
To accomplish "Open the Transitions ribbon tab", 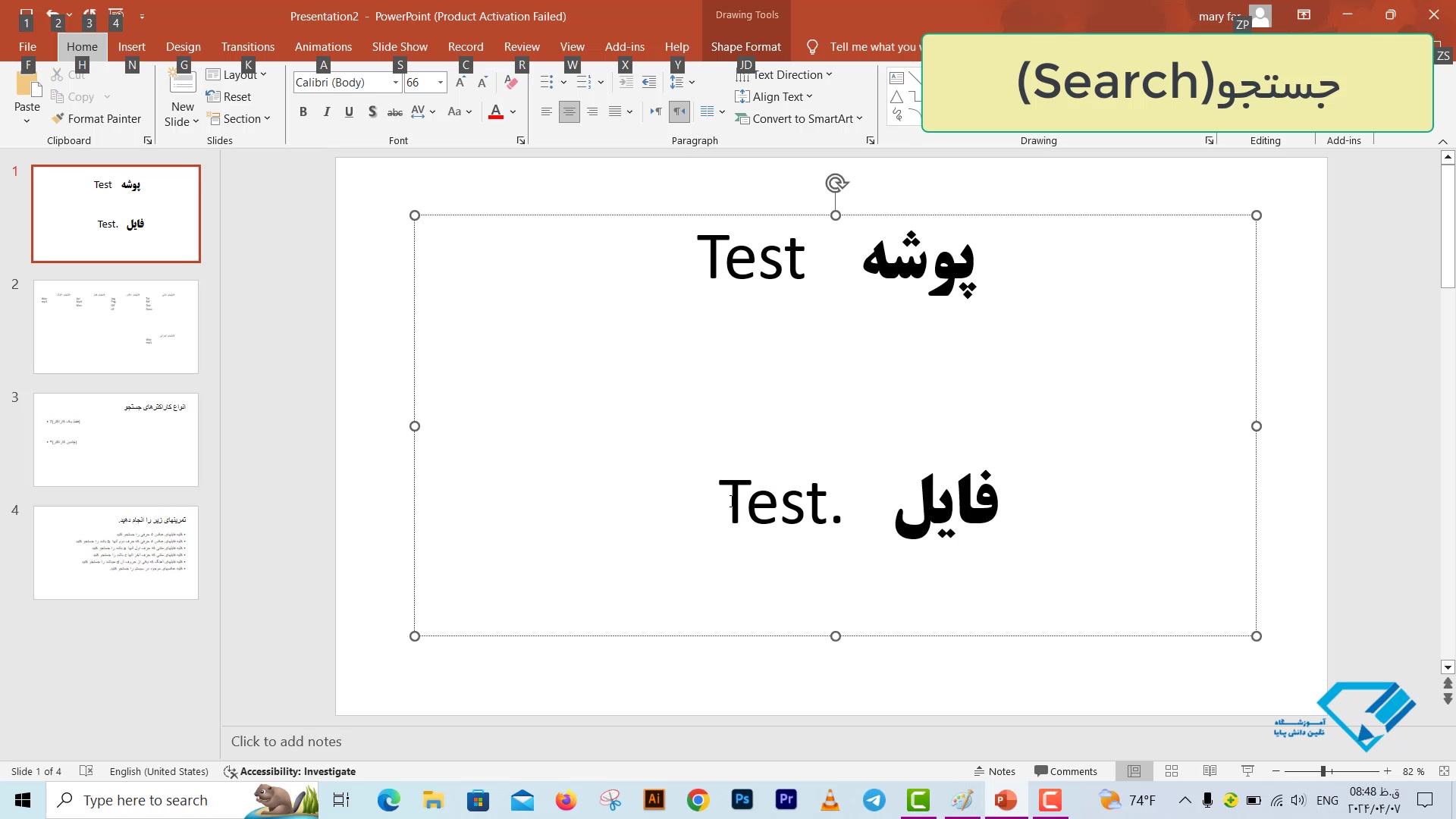I will click(x=248, y=47).
